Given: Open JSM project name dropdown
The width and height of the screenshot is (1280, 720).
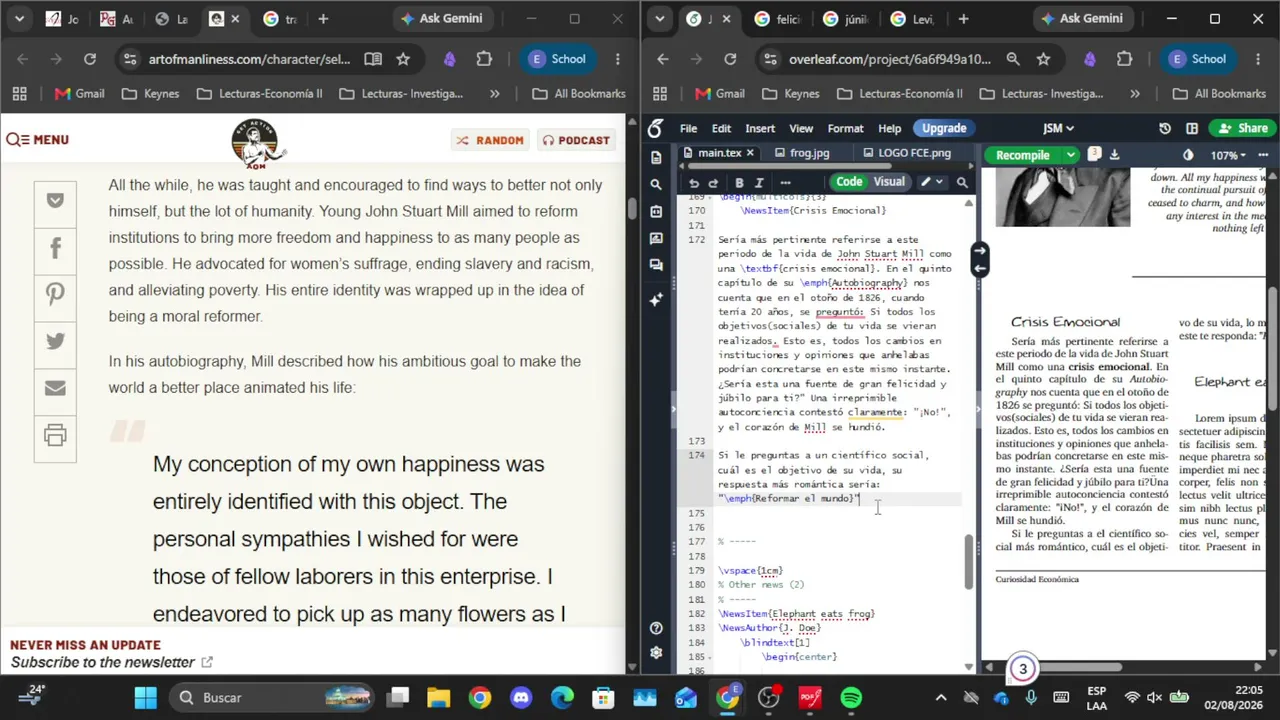Looking at the screenshot, I should click(1058, 128).
